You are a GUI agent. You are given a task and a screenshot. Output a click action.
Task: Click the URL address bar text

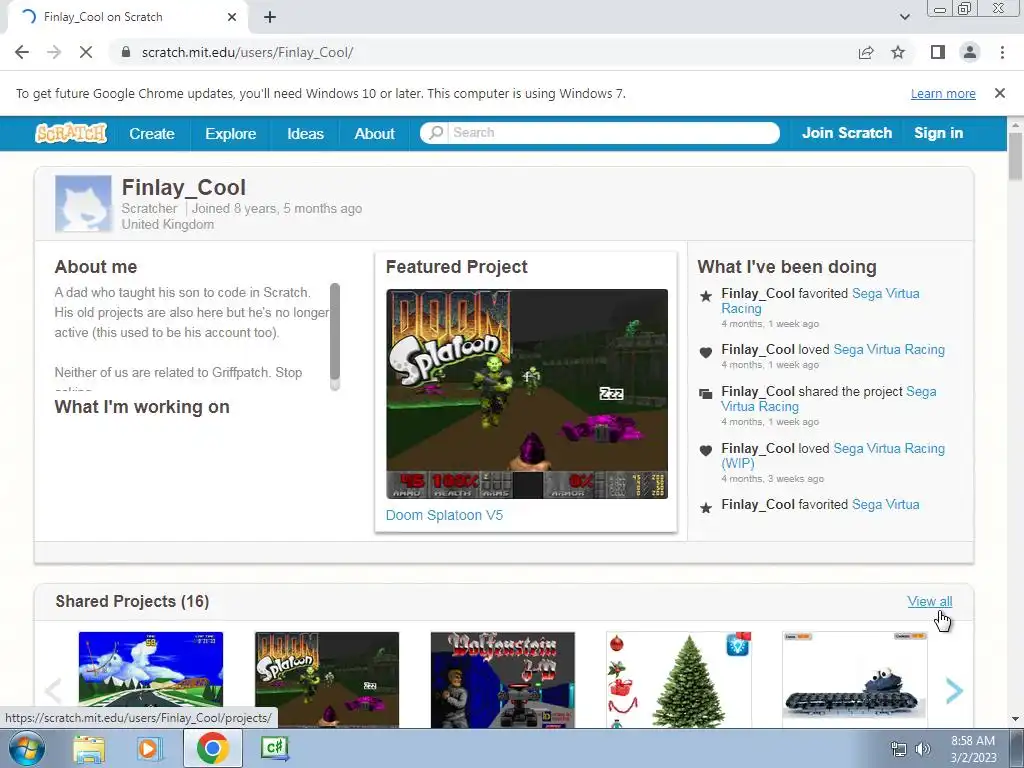(x=248, y=52)
